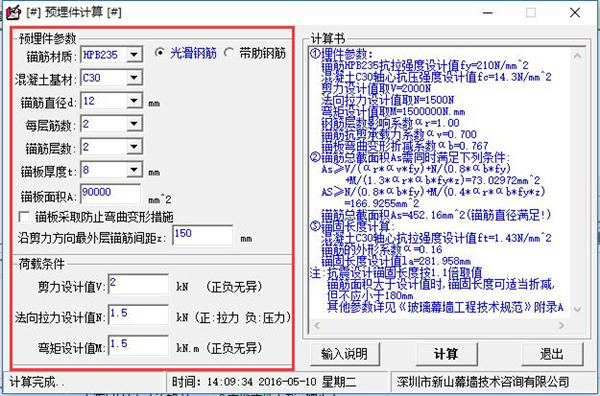Click ①埋件参数 heading in 计算书
The height and width of the screenshot is (396, 600).
(341, 54)
